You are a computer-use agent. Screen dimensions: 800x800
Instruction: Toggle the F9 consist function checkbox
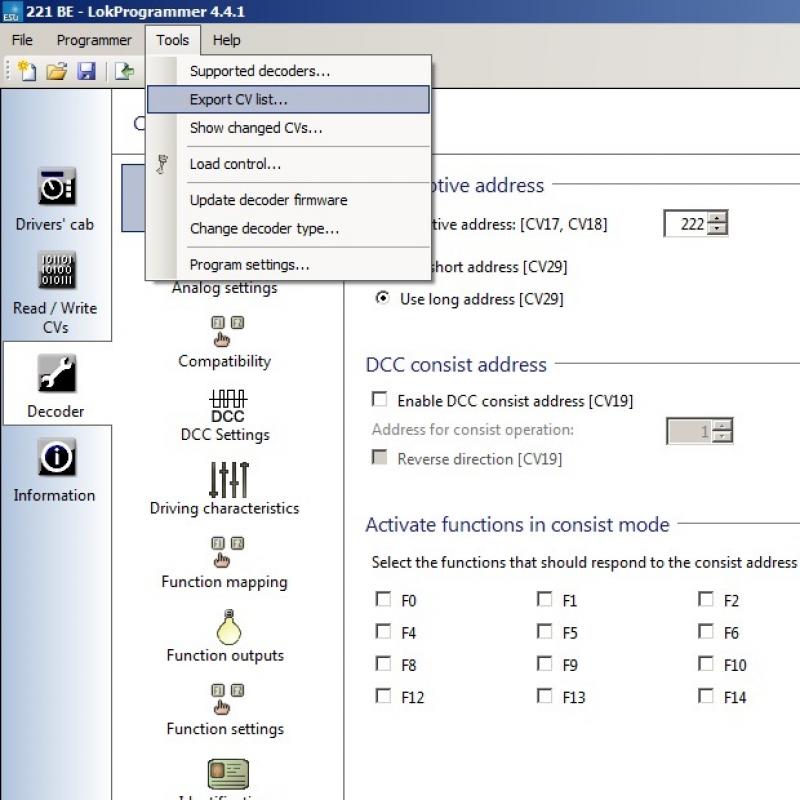(x=544, y=664)
